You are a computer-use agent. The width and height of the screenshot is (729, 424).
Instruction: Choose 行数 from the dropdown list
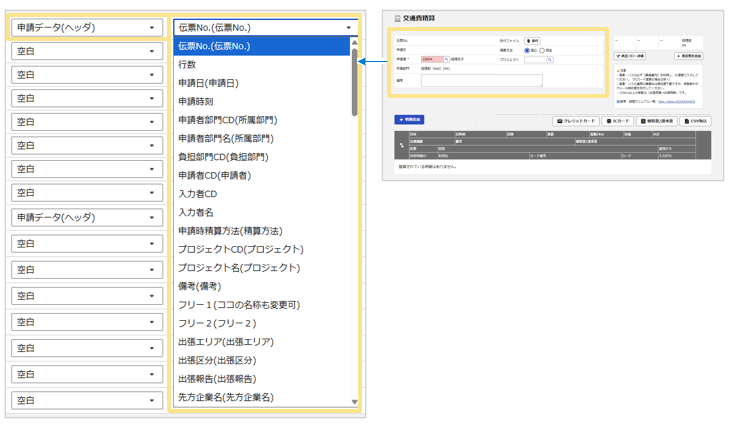pos(262,65)
